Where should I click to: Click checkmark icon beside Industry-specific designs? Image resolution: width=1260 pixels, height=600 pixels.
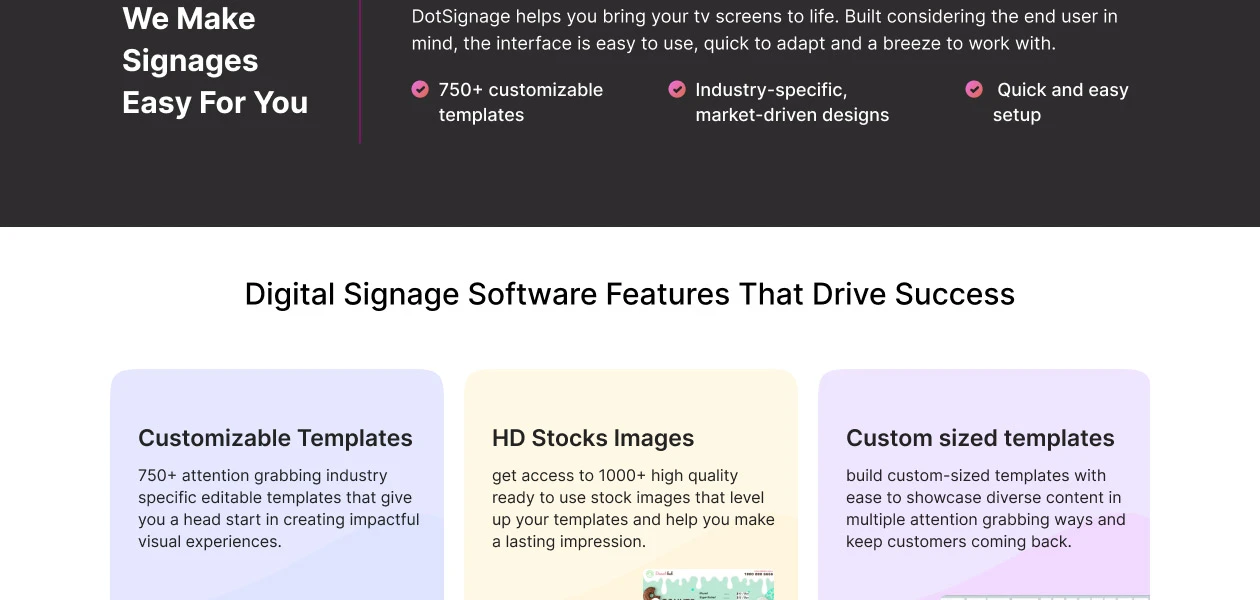pos(677,90)
